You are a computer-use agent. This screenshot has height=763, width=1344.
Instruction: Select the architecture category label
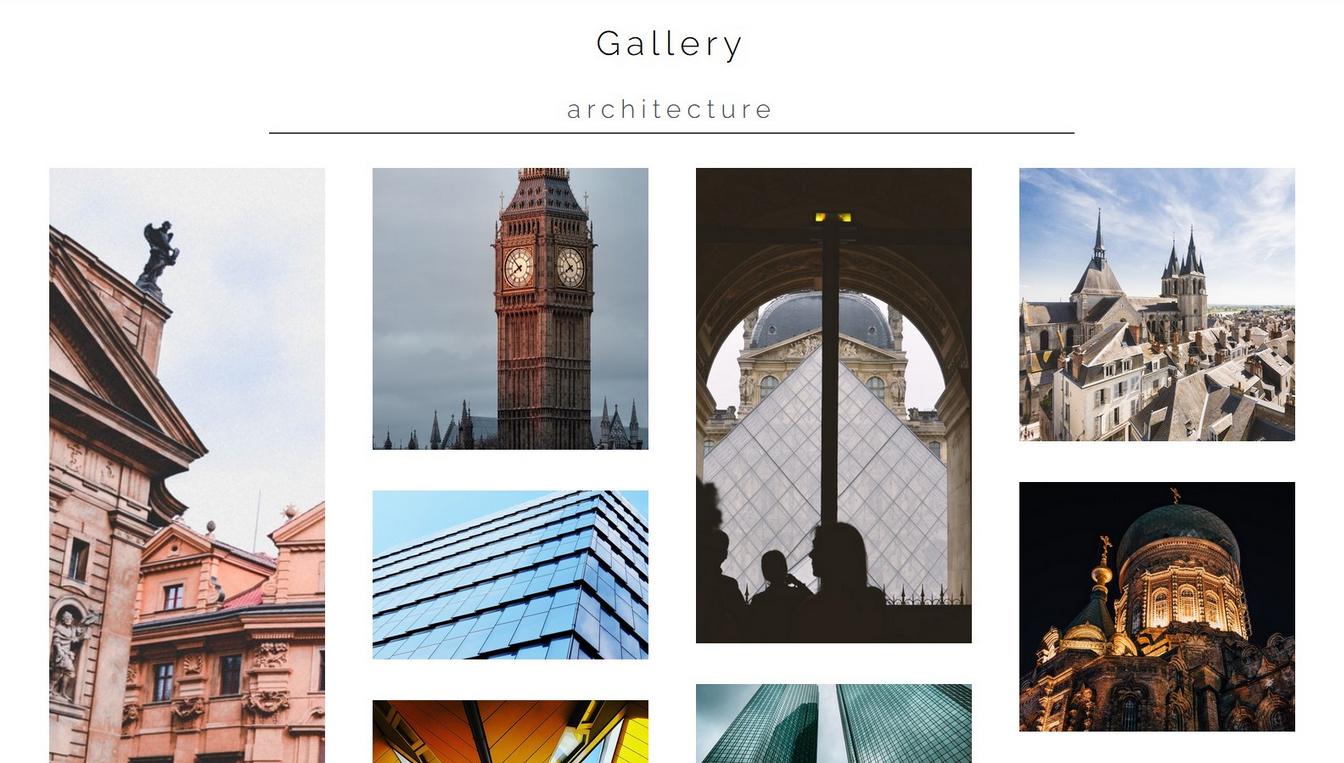[670, 109]
